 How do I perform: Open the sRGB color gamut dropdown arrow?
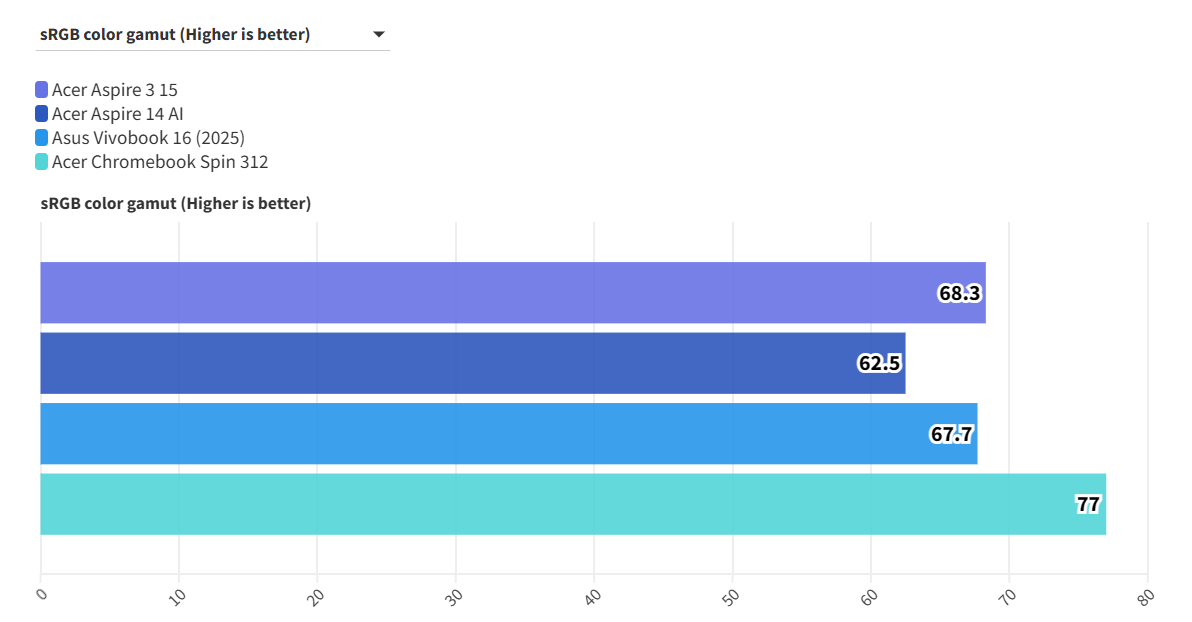pyautogui.click(x=379, y=35)
